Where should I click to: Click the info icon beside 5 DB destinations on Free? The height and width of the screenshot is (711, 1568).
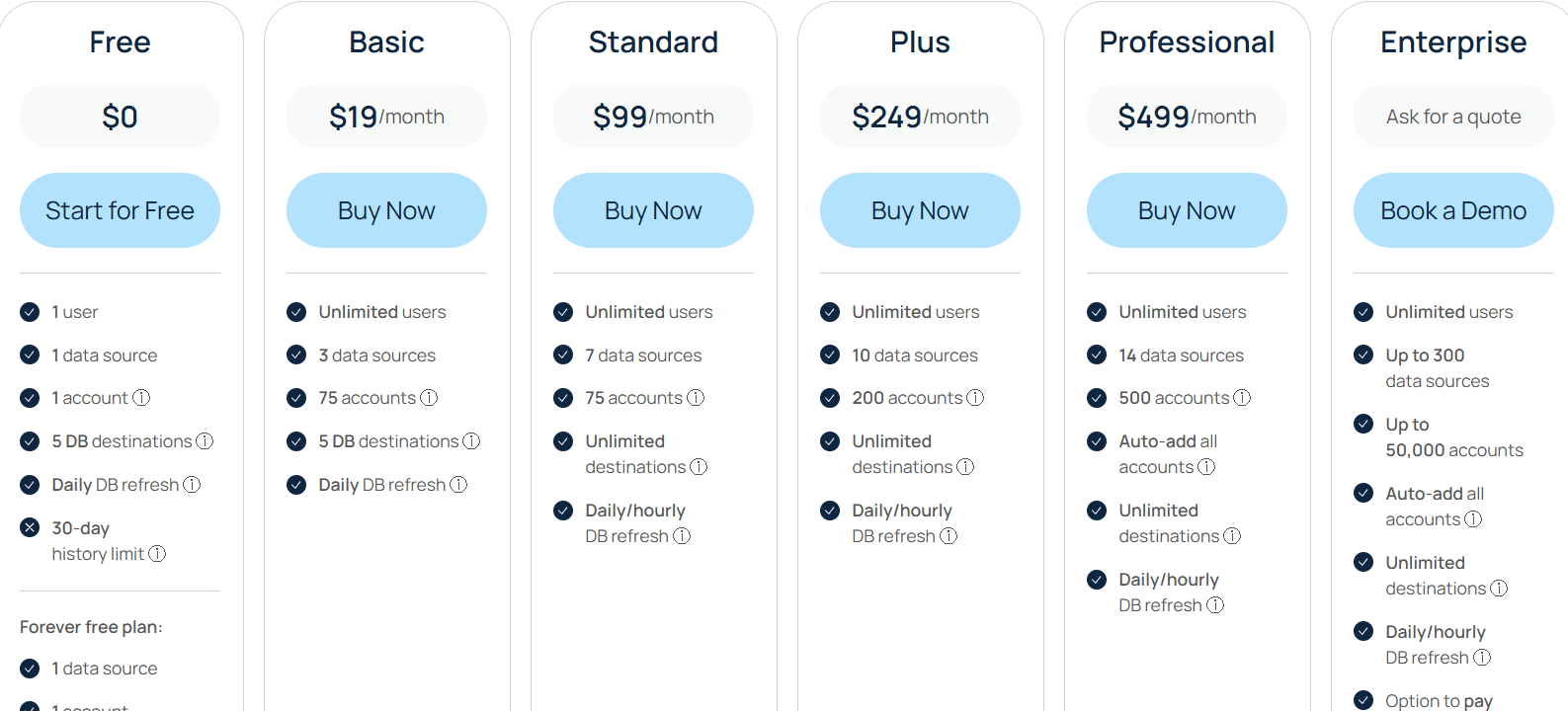[205, 441]
